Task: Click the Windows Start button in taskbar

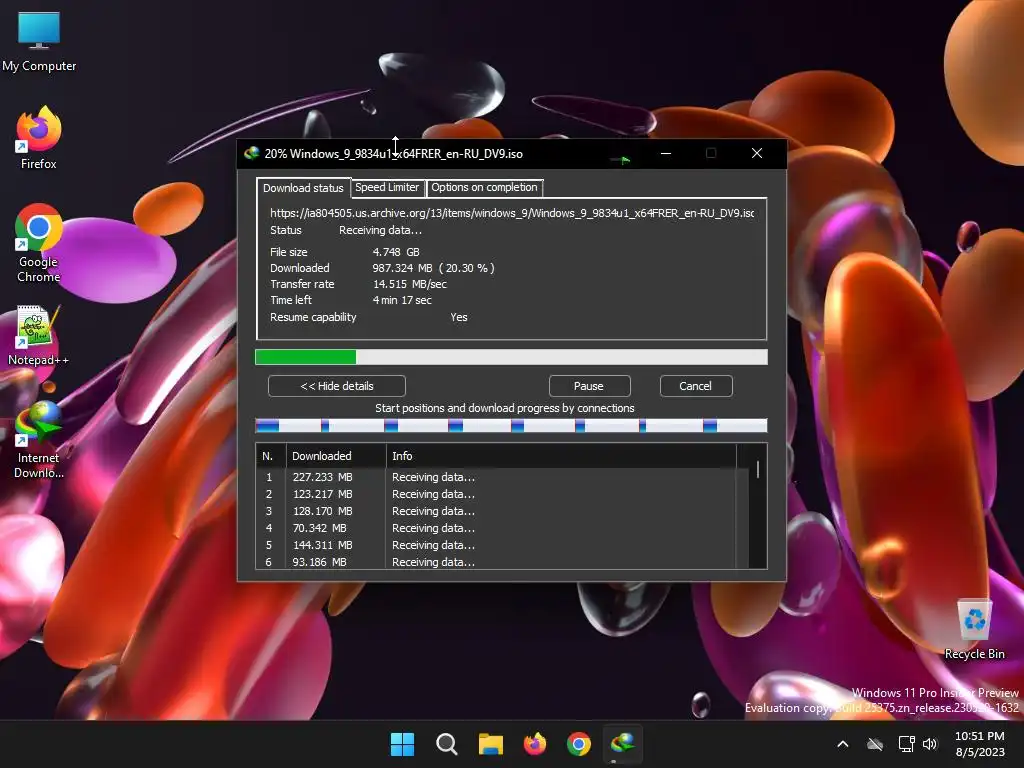Action: pyautogui.click(x=402, y=744)
